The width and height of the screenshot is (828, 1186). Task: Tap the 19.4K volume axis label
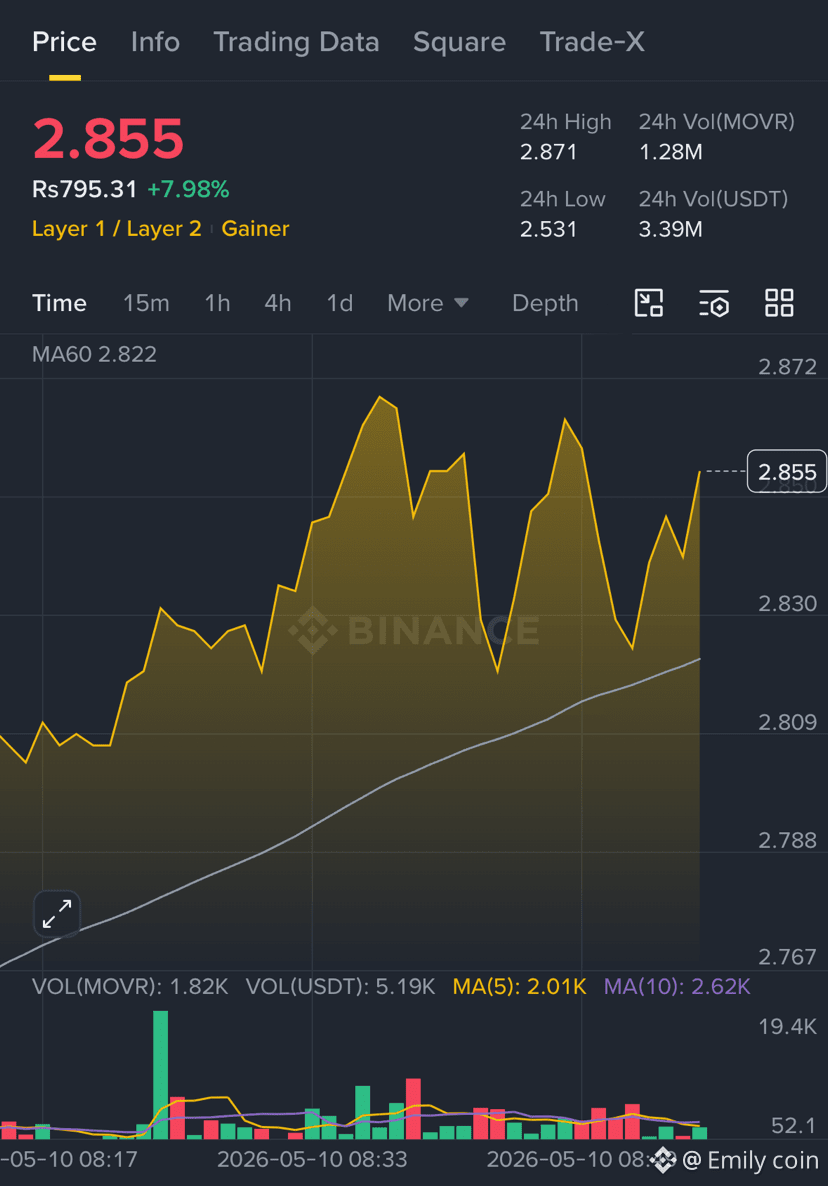787,1026
